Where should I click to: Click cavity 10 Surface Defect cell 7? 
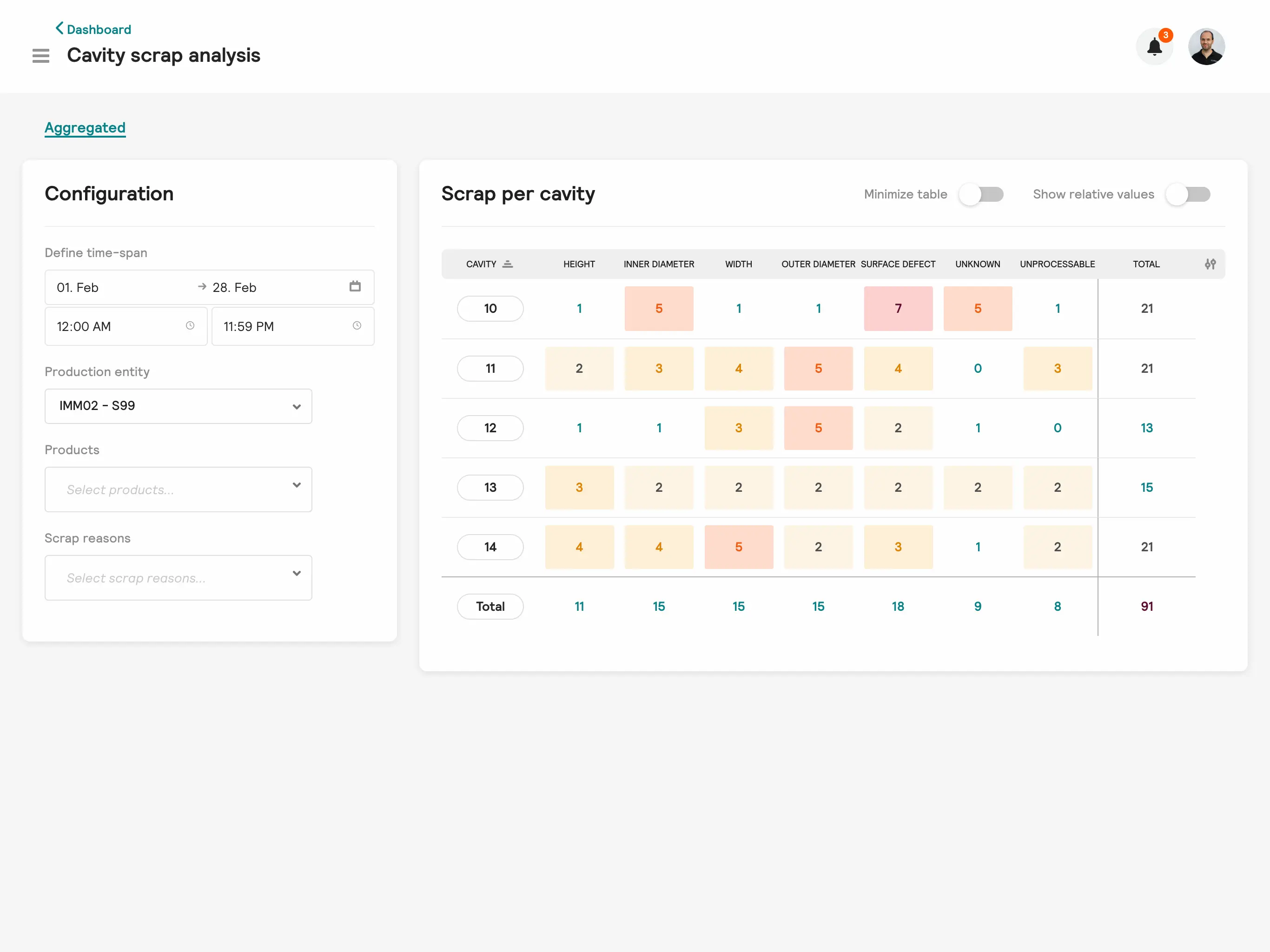(898, 308)
